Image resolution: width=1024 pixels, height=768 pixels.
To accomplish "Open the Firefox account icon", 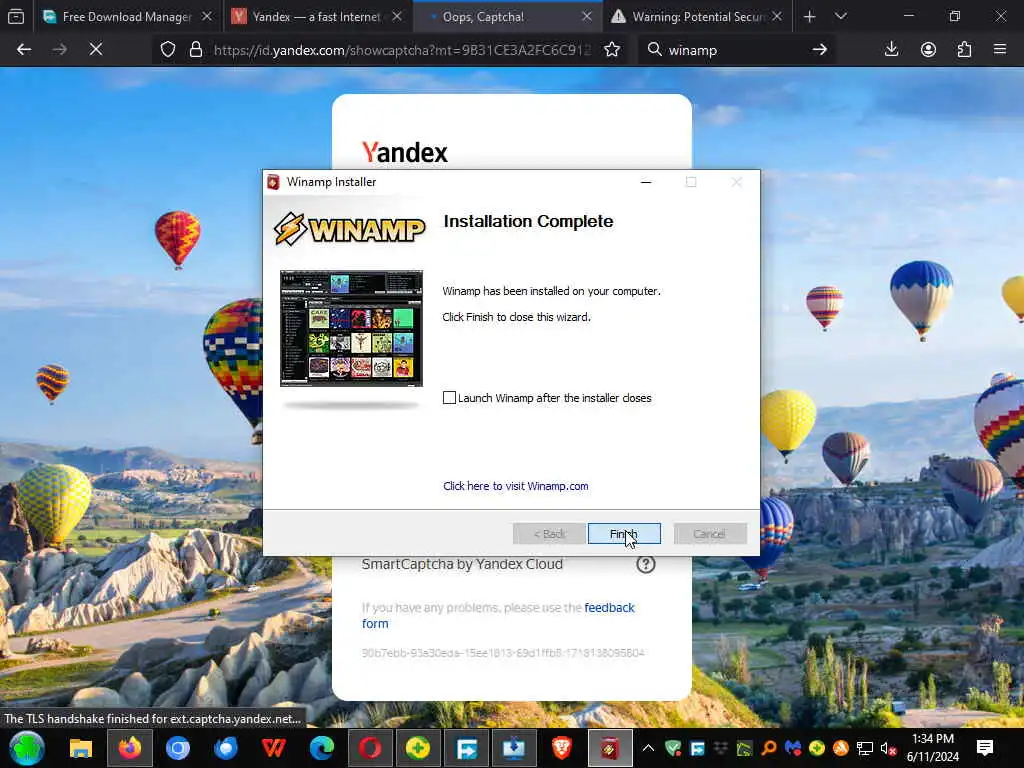I will pos(928,50).
